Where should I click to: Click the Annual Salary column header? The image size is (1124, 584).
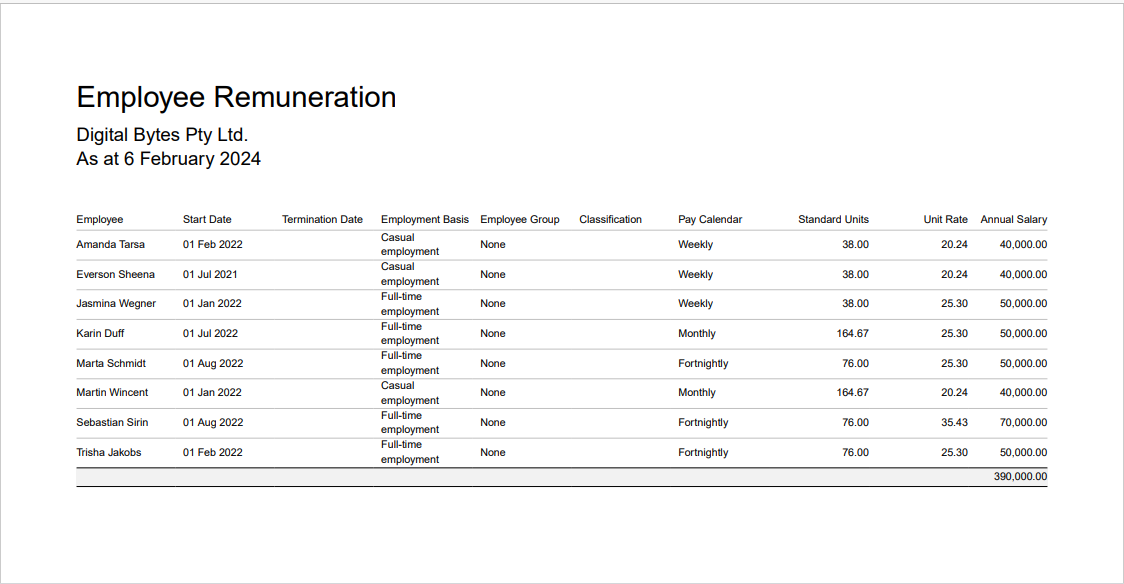tap(1013, 220)
